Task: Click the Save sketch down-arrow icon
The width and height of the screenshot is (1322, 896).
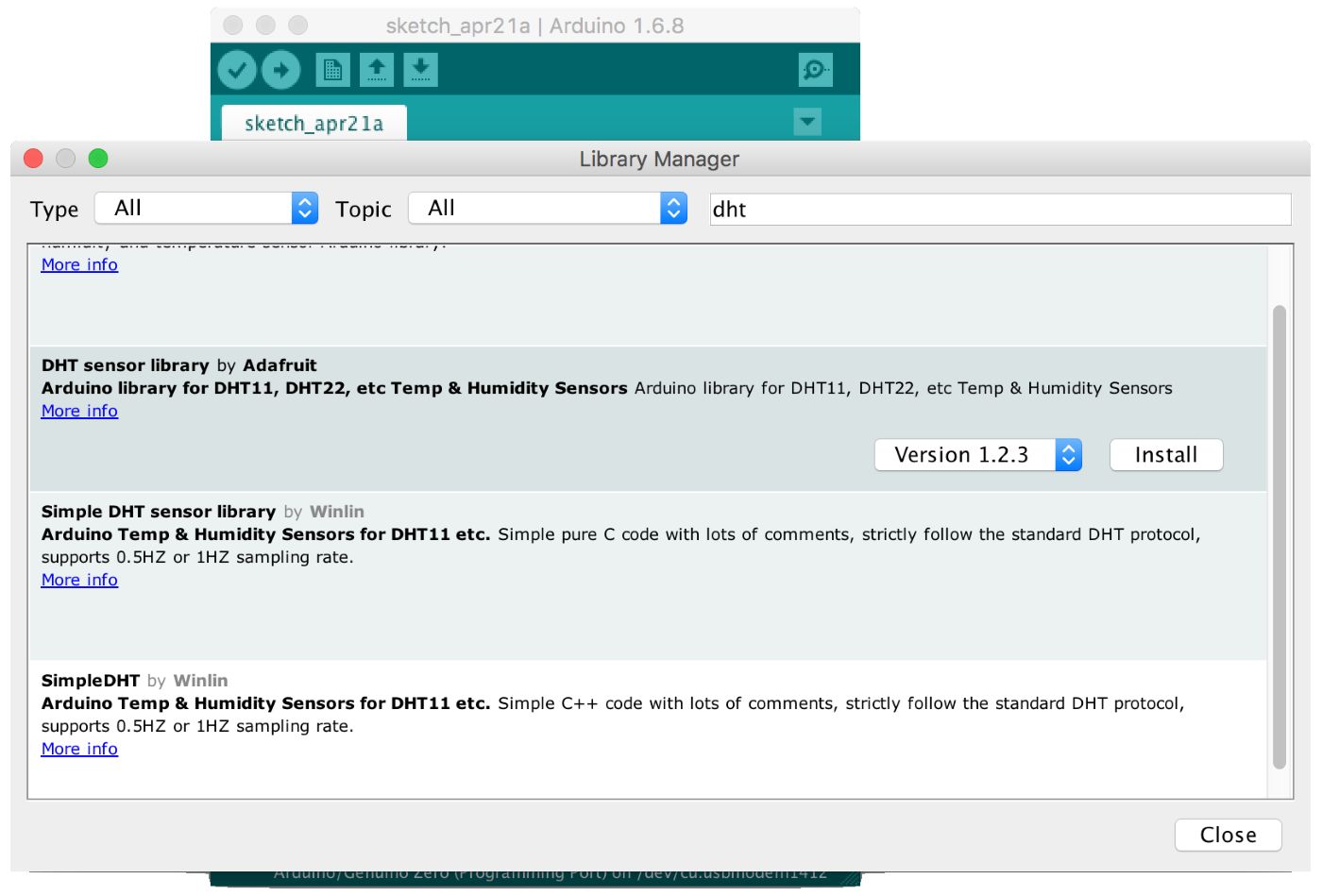Action: click(421, 70)
